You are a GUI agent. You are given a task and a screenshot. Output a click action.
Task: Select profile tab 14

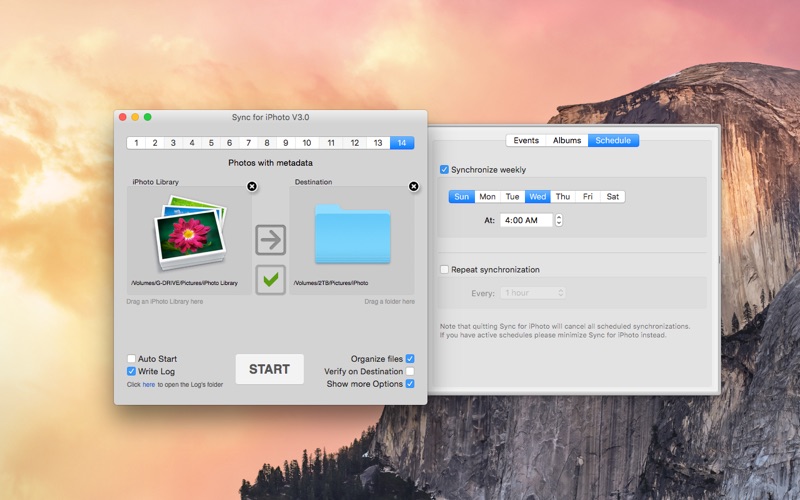click(x=402, y=143)
